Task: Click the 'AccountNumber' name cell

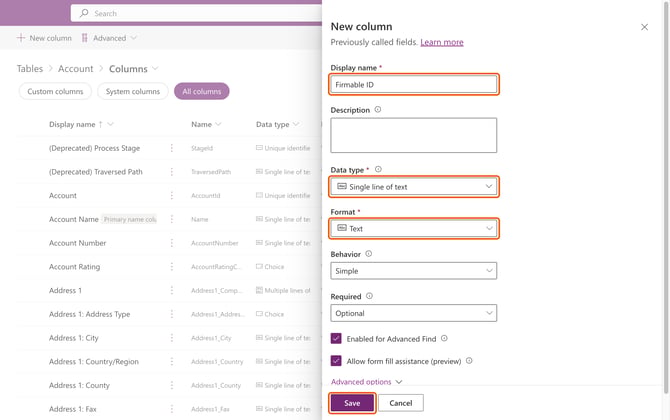Action: click(215, 243)
